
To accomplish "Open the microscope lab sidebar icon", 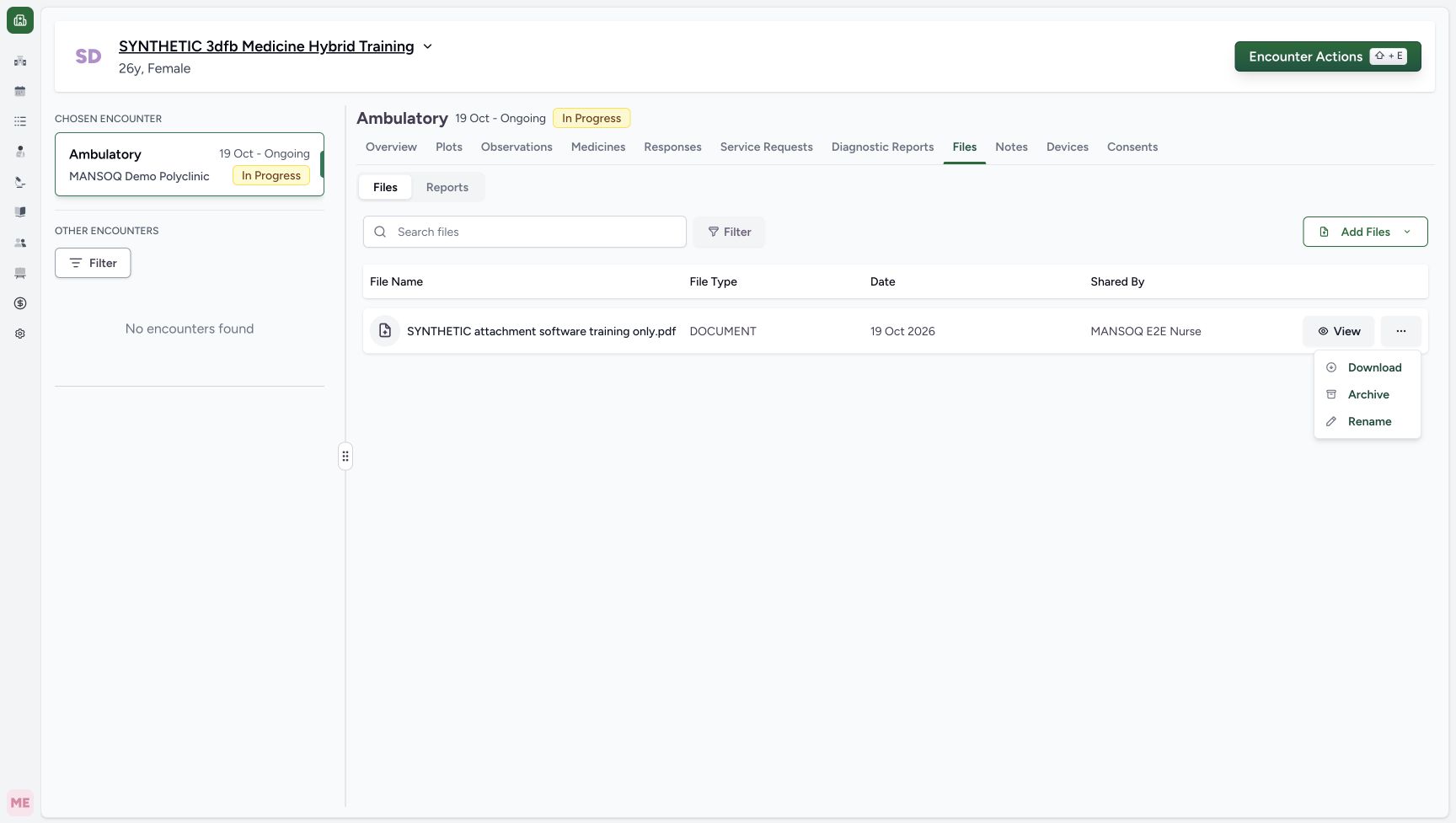I will click(20, 182).
